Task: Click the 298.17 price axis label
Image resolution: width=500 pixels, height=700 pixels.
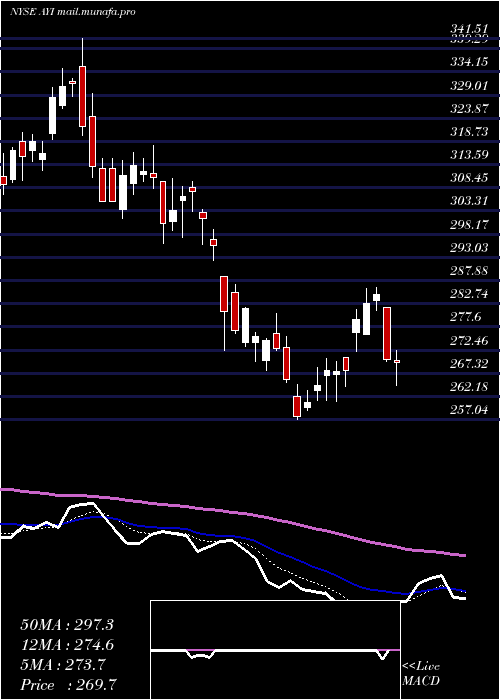Action: coord(468,225)
